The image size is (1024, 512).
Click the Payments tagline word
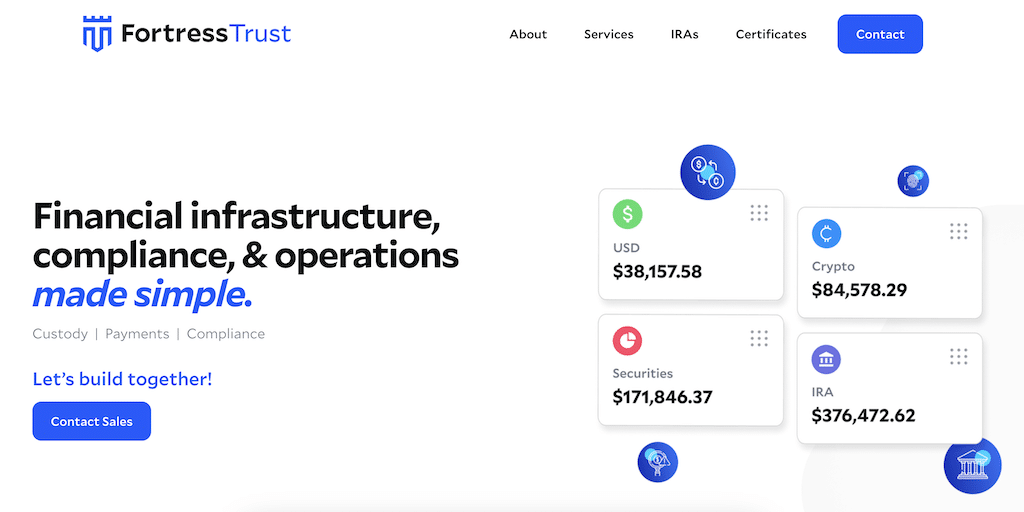pyautogui.click(x=137, y=334)
